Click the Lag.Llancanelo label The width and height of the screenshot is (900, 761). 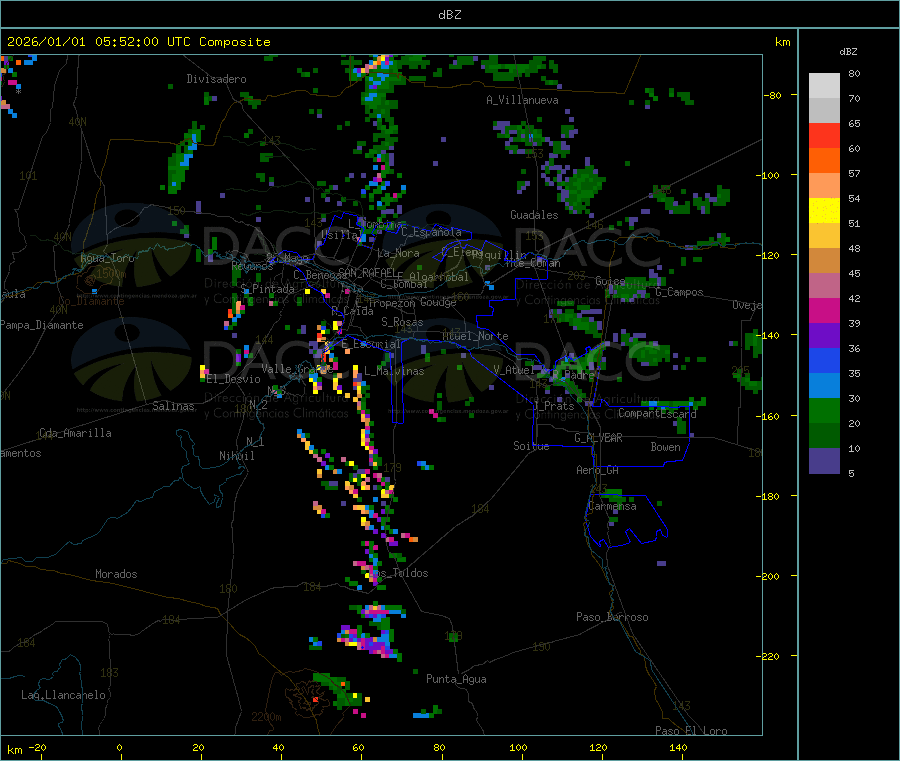coord(64,695)
